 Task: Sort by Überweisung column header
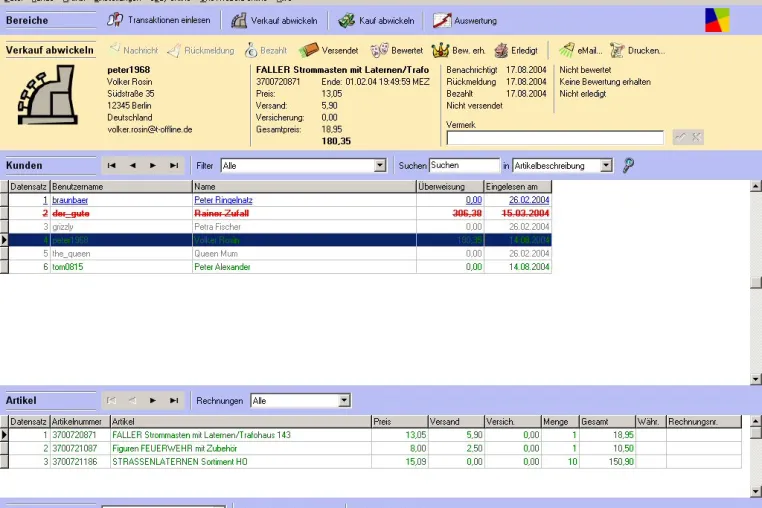click(450, 187)
